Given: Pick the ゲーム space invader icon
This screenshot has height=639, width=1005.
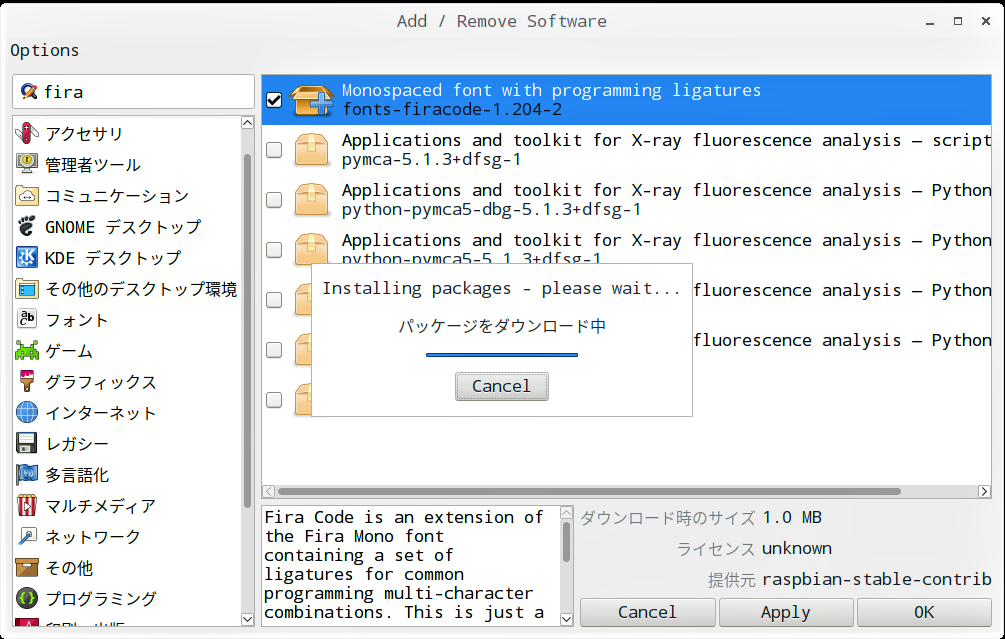Looking at the screenshot, I should 26,351.
